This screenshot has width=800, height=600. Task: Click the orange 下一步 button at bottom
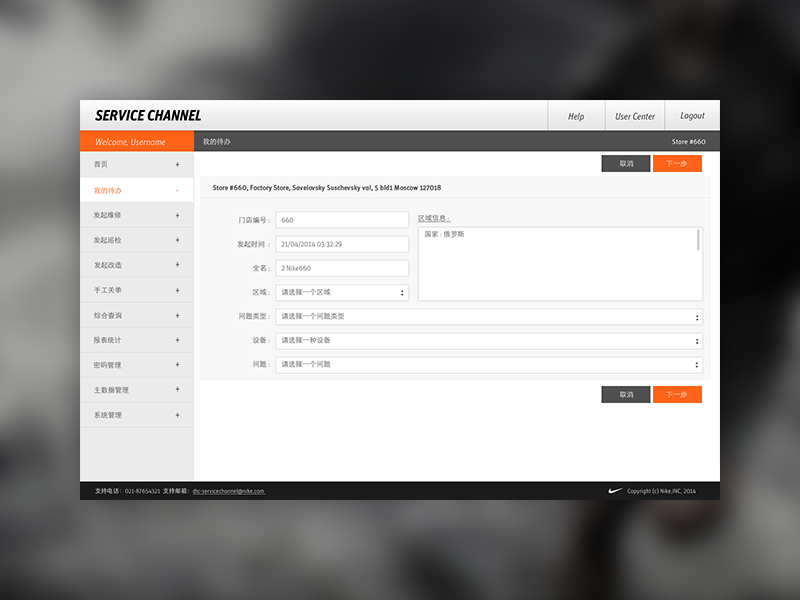[x=677, y=394]
